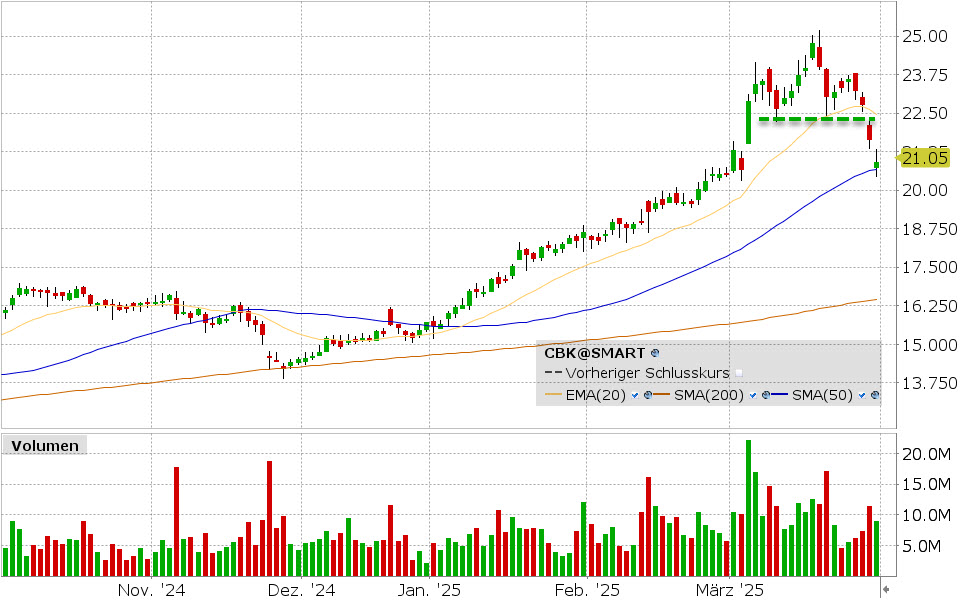The width and height of the screenshot is (960, 600).
Task: Click the 23.75 price axis label
Action: 925,75
